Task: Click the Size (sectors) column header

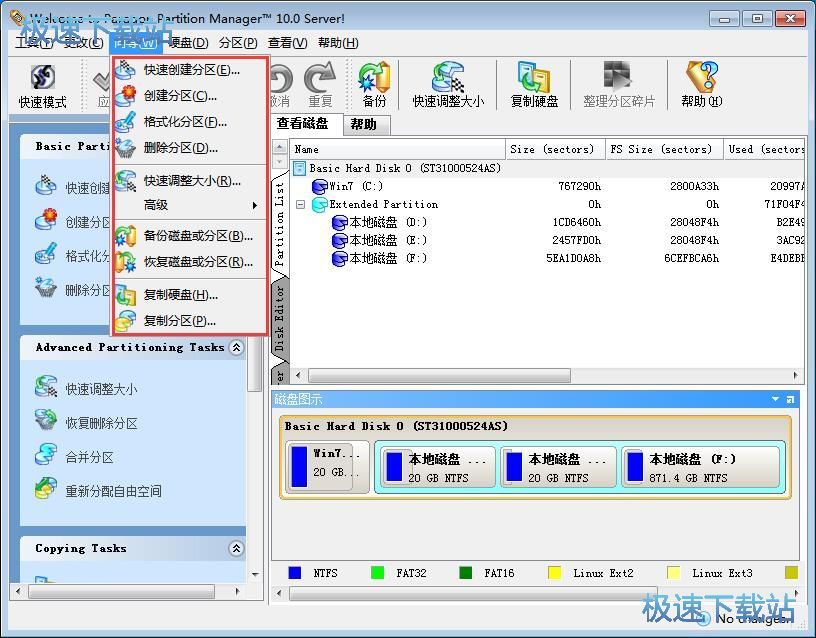Action: tap(555, 149)
